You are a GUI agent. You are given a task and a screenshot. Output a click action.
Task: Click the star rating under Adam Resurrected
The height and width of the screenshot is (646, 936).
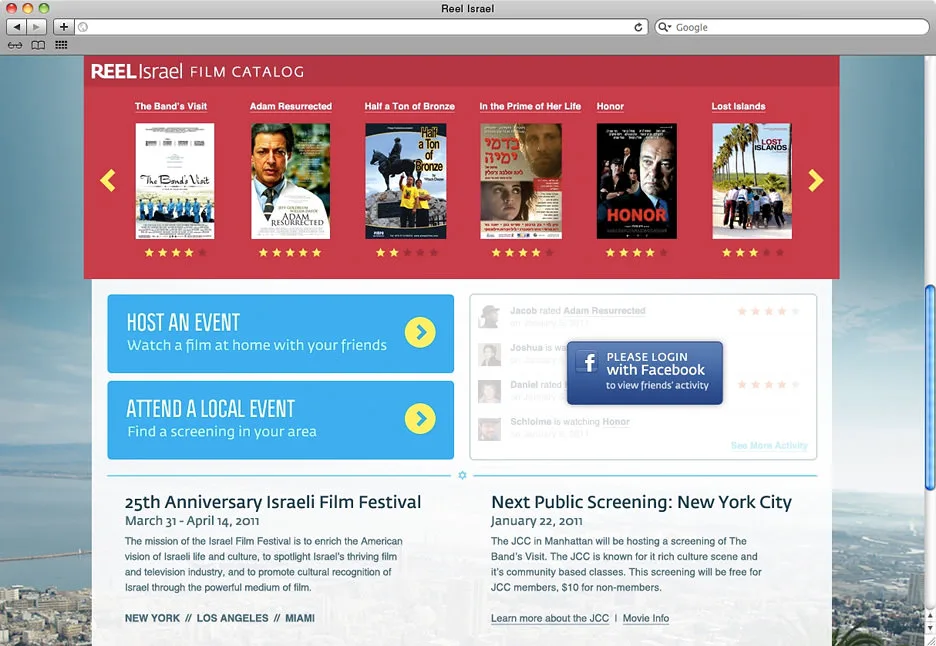click(x=290, y=253)
